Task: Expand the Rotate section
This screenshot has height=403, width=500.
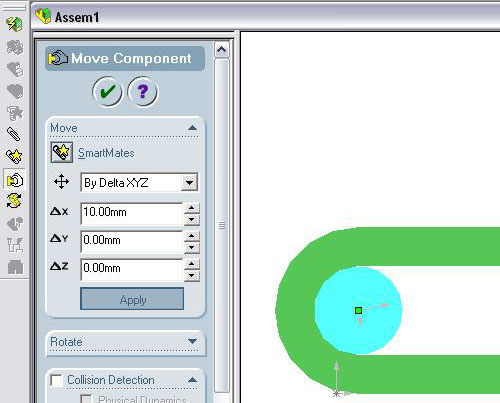Action: click(192, 341)
